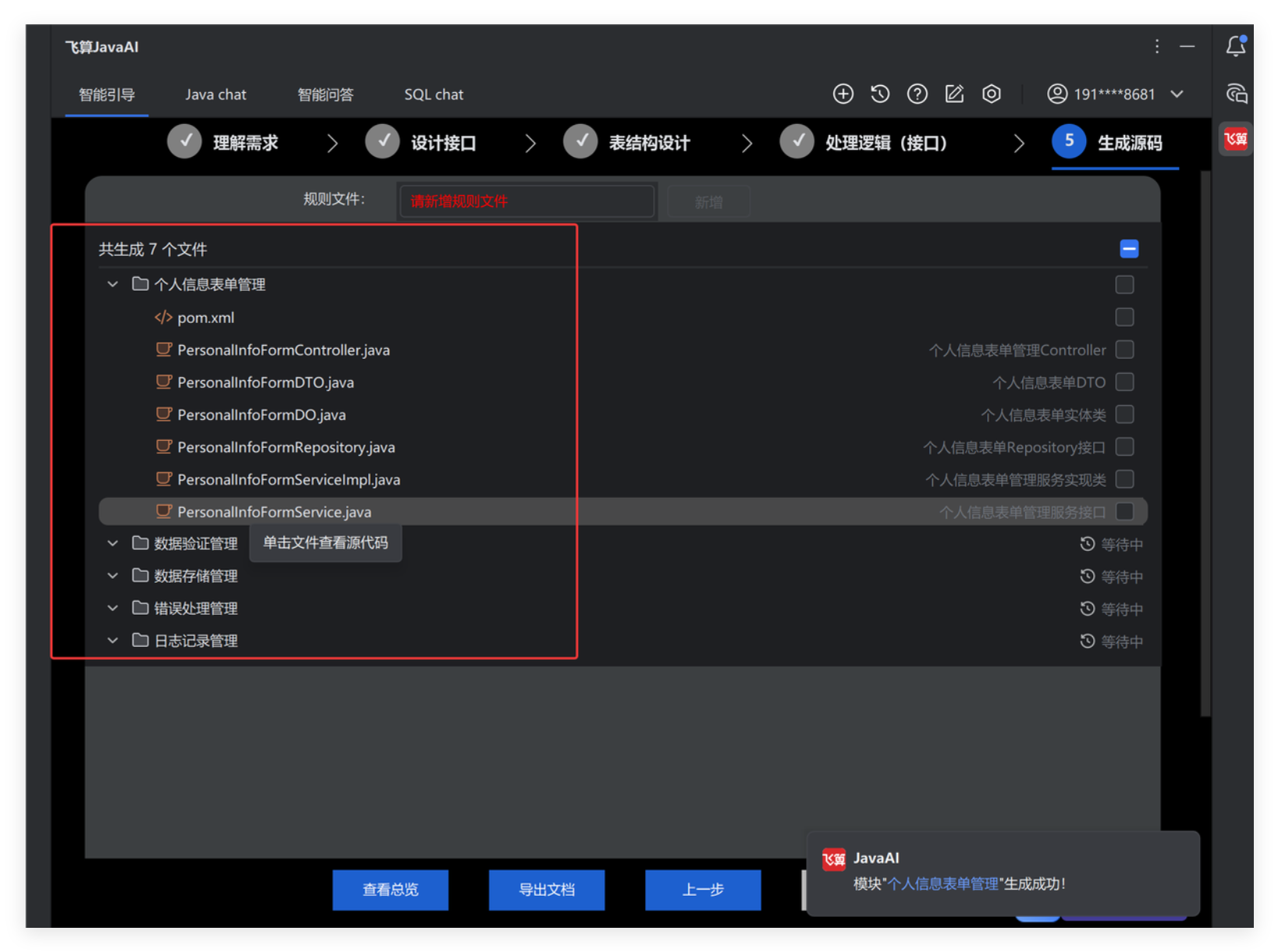Click the new session plus icon
This screenshot has height=952, width=1278.
[x=843, y=94]
